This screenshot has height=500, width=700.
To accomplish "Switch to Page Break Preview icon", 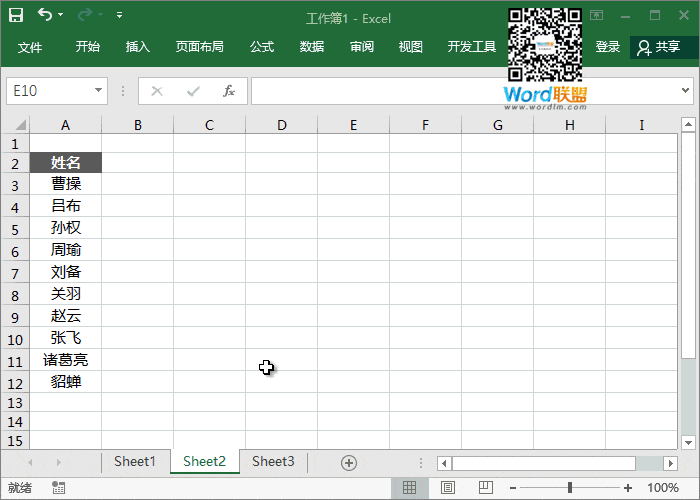I will (486, 488).
